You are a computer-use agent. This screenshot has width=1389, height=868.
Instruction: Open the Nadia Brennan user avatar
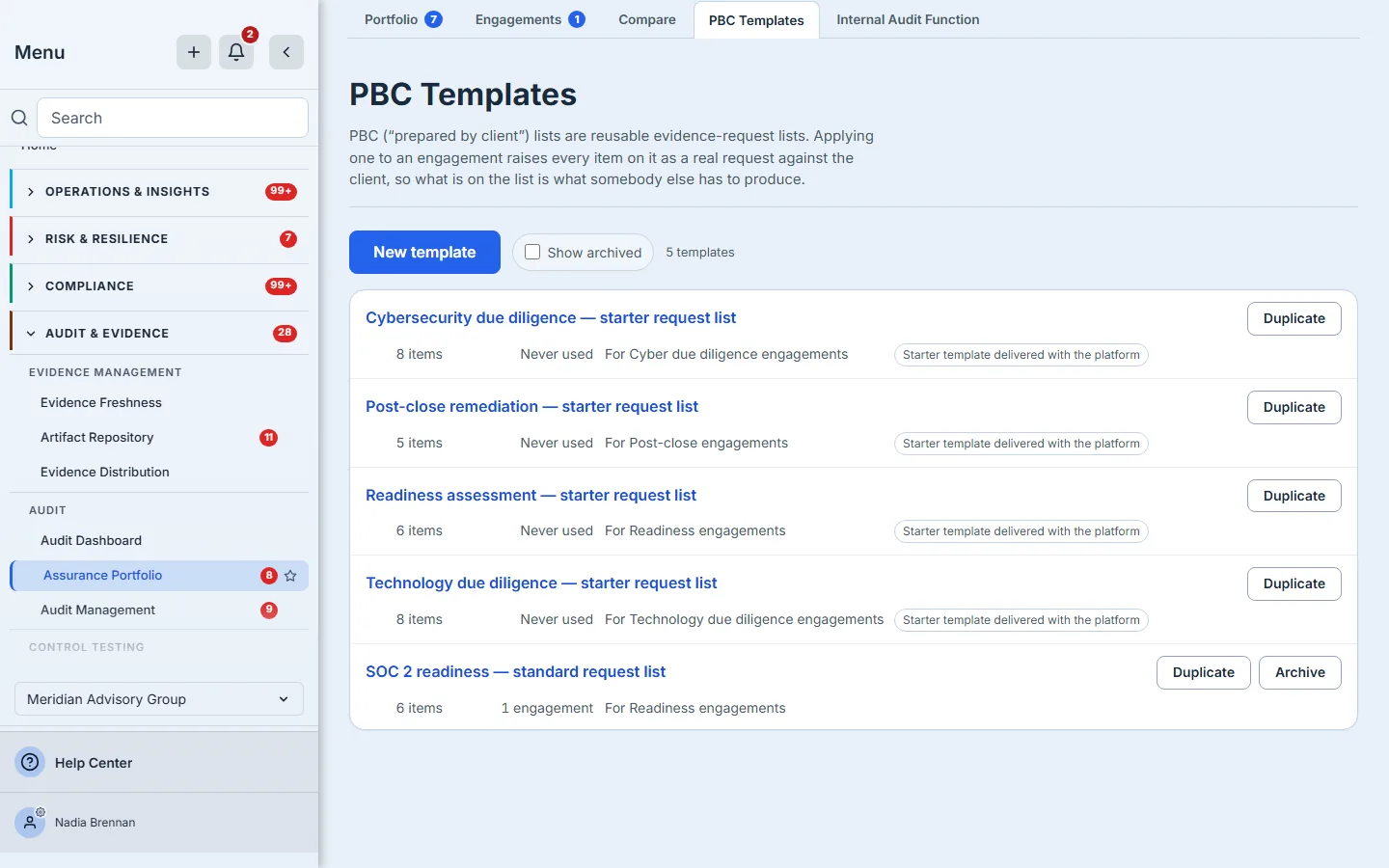click(30, 823)
